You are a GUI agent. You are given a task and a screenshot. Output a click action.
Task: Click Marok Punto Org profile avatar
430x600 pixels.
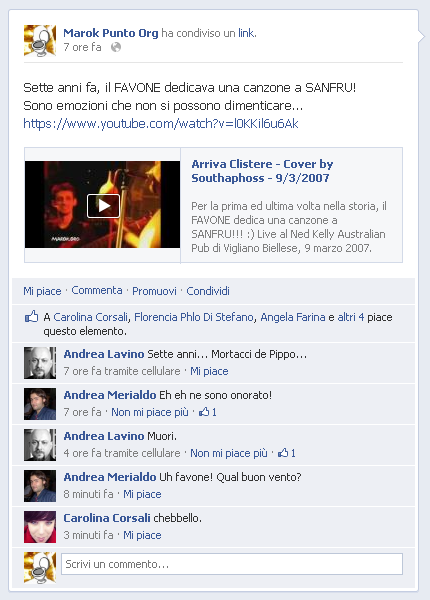pyautogui.click(x=40, y=41)
